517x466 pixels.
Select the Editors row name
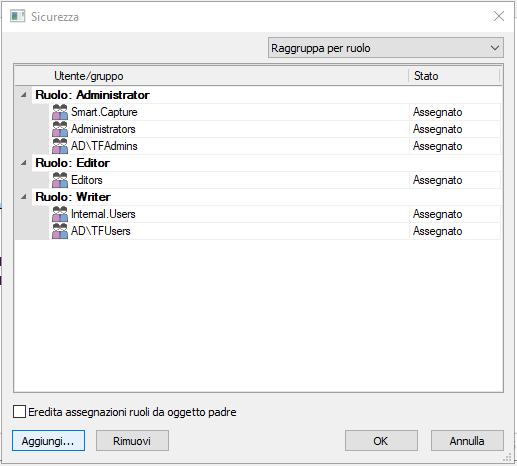coord(87,180)
